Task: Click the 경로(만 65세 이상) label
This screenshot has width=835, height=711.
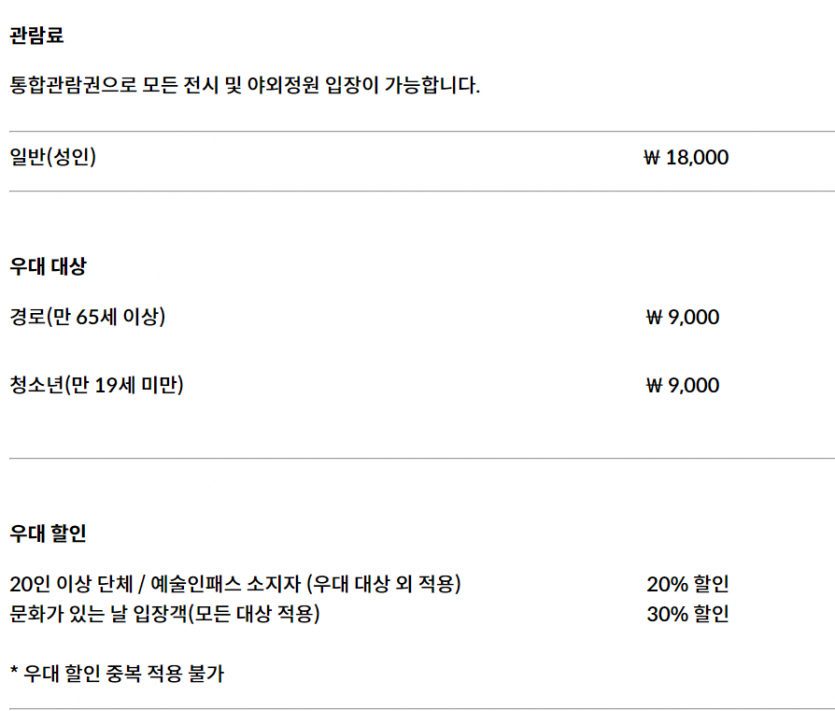Action: 87,316
